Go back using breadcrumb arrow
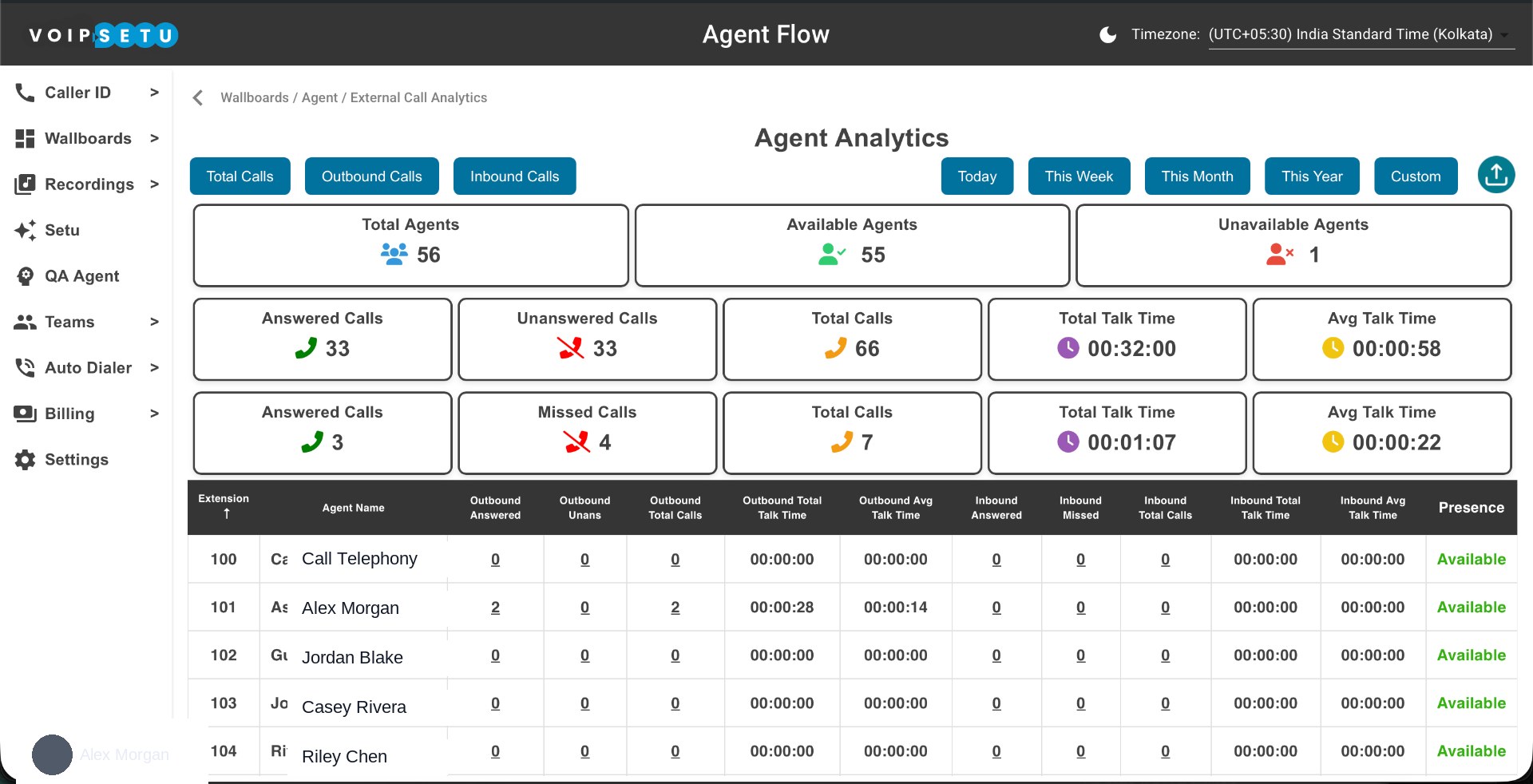 (198, 97)
